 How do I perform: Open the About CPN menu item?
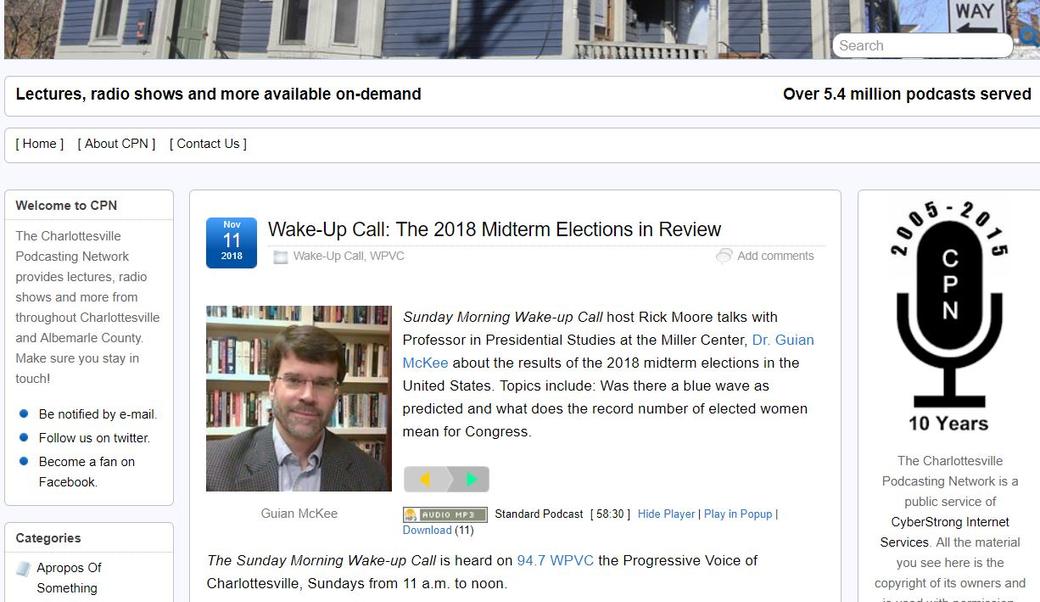pos(117,144)
